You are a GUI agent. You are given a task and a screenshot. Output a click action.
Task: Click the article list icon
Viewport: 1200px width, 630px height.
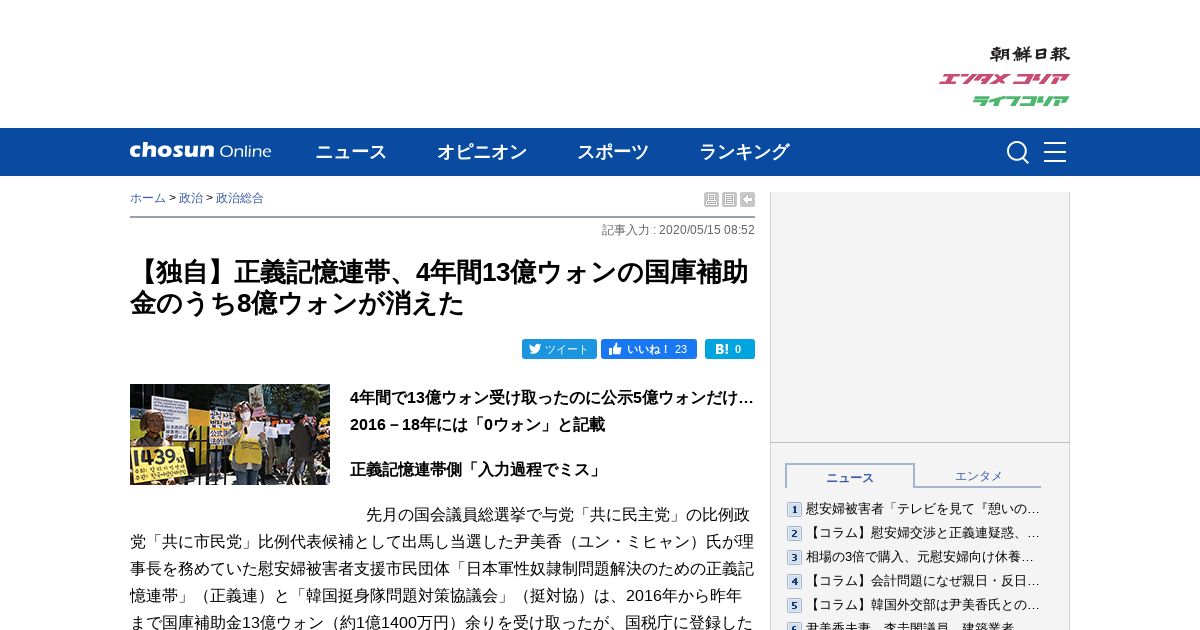click(x=729, y=199)
